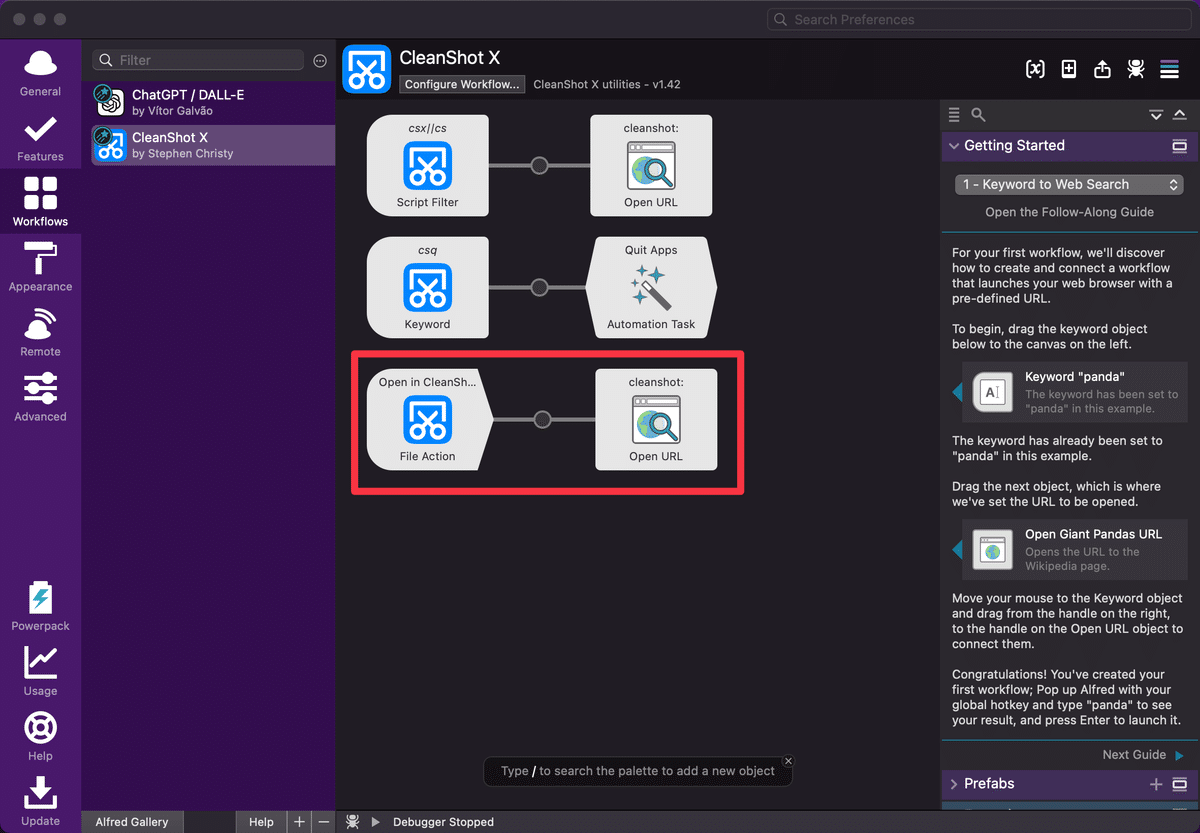The width and height of the screenshot is (1200, 833).
Task: Toggle the debugger bug icon in header
Action: pos(1136,69)
